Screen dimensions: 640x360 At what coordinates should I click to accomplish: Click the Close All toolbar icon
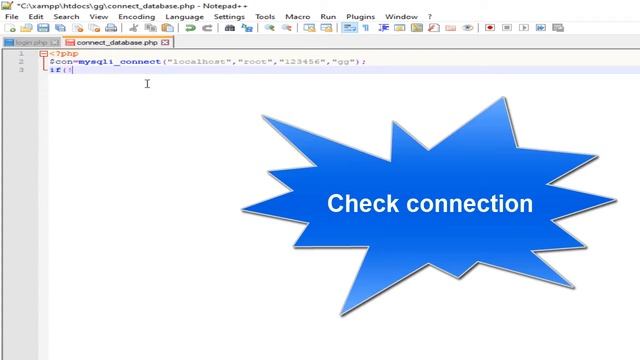tap(94, 28)
